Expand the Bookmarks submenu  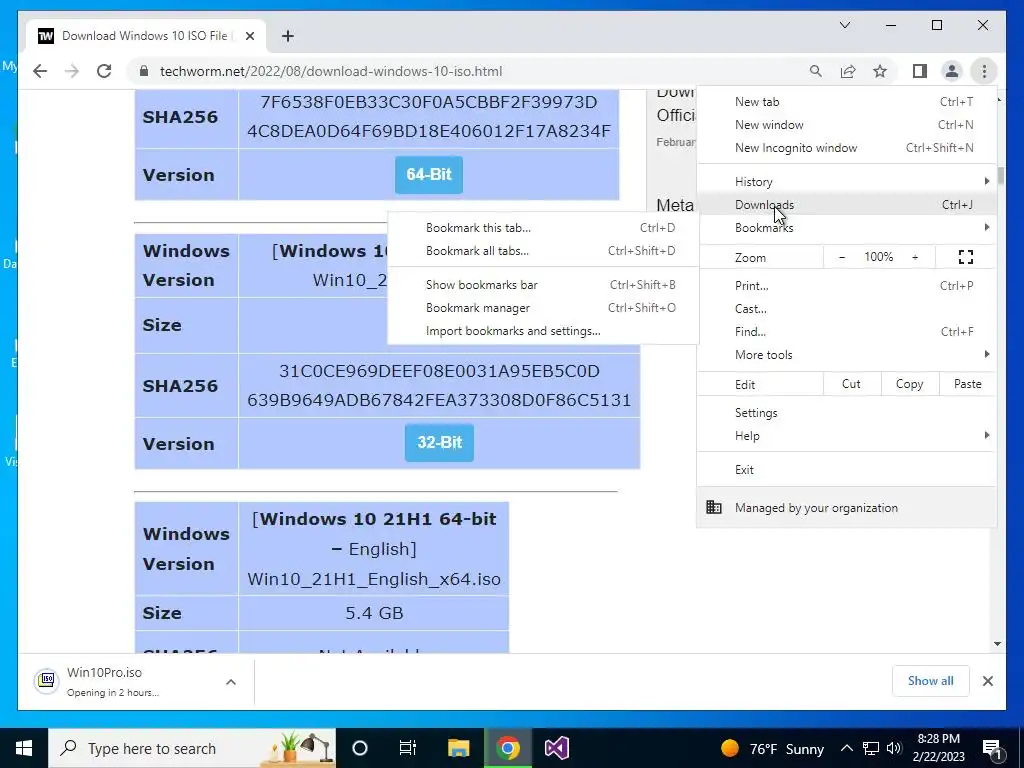click(847, 227)
